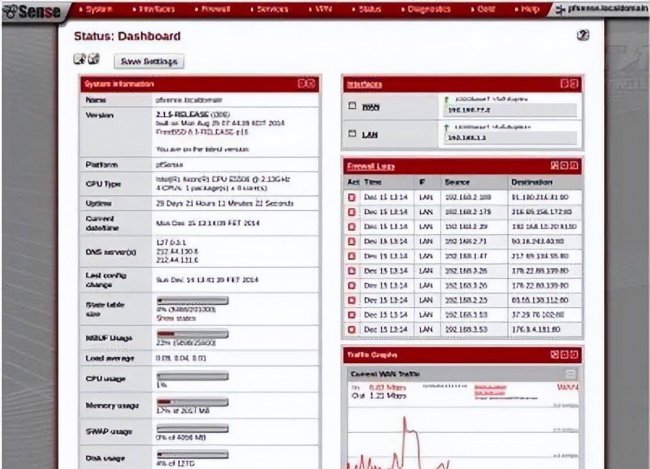Click block icon for source 192.168.1.47

tap(352, 256)
